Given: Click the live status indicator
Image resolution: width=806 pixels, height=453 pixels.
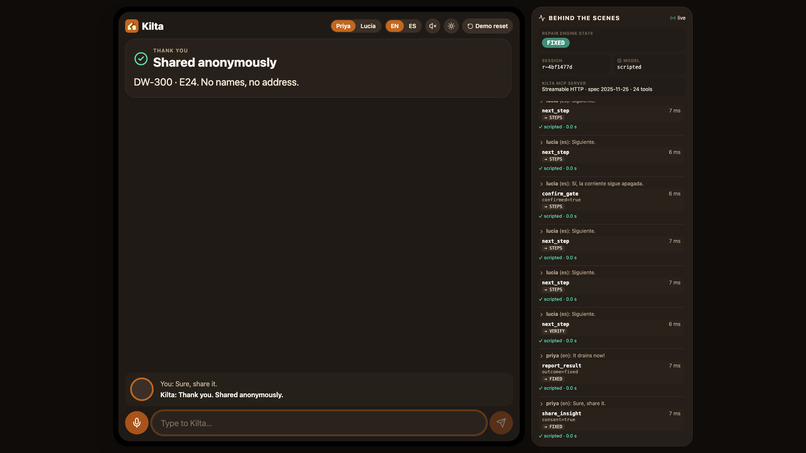Looking at the screenshot, I should [x=678, y=18].
